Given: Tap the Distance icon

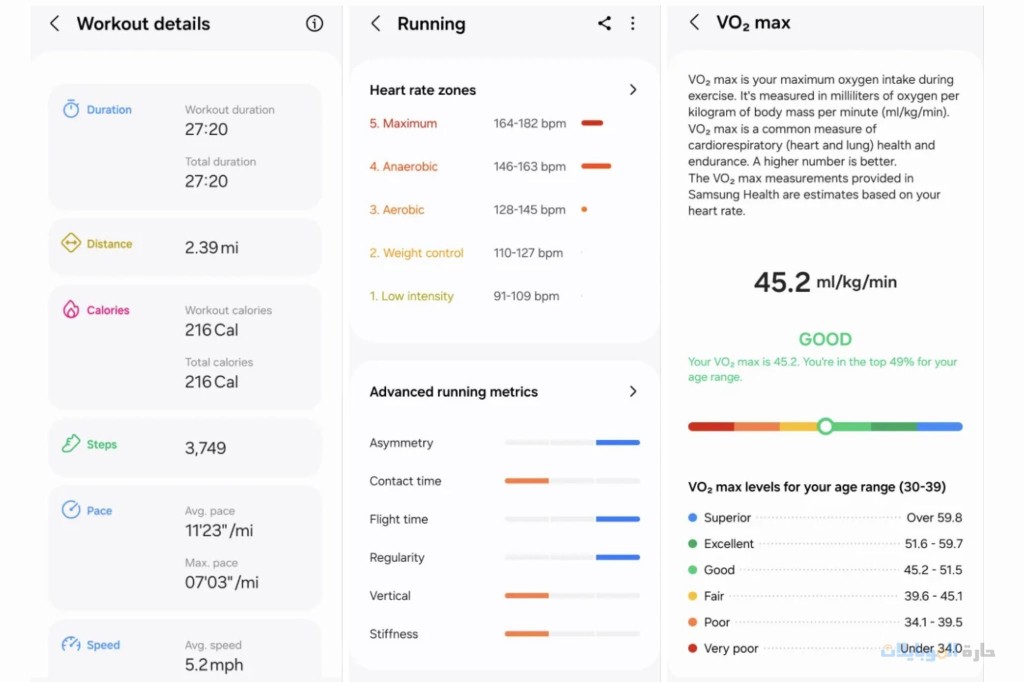Looking at the screenshot, I should pos(71,243).
